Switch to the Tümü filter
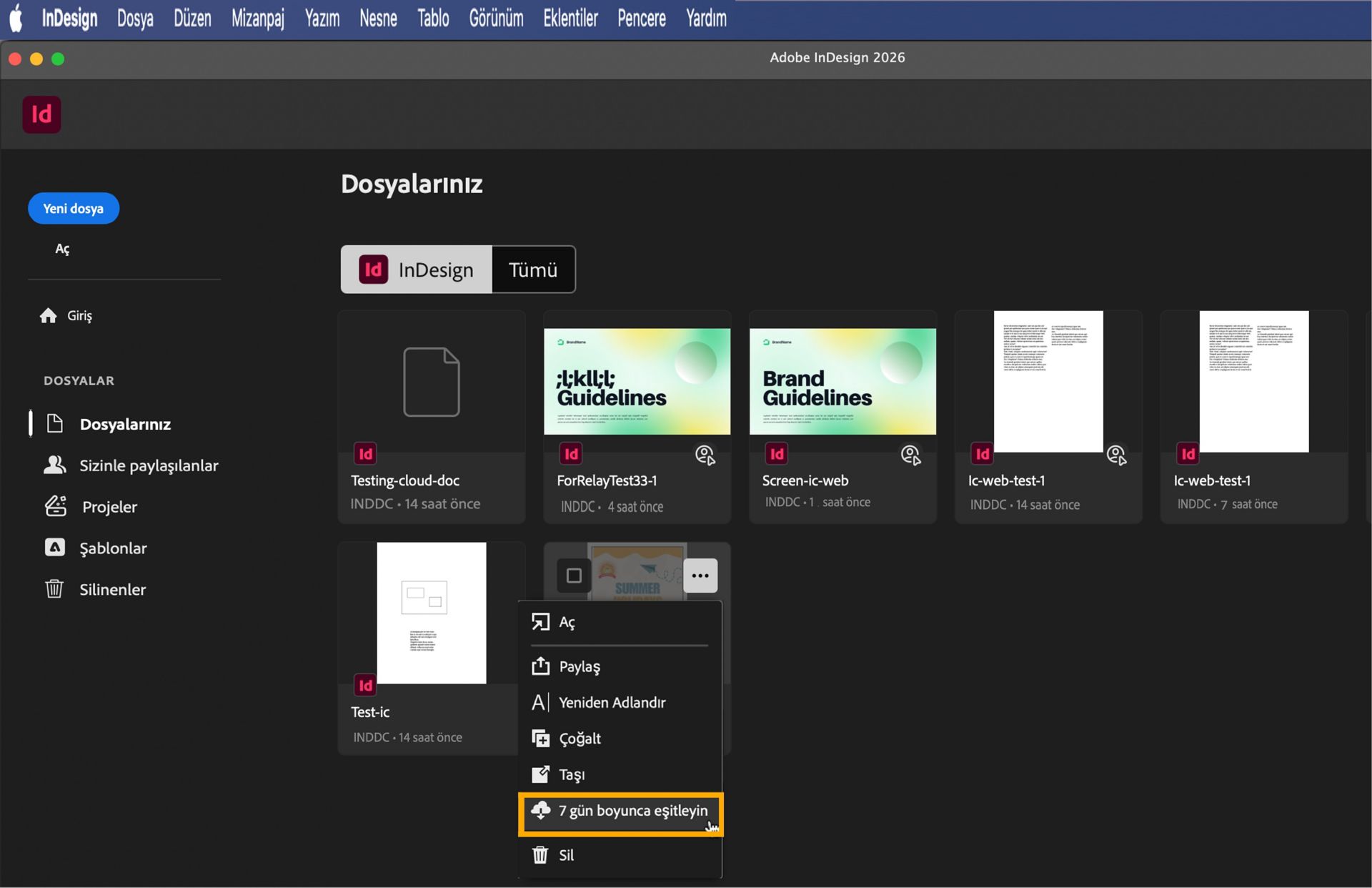This screenshot has height=888, width=1372. coord(532,270)
